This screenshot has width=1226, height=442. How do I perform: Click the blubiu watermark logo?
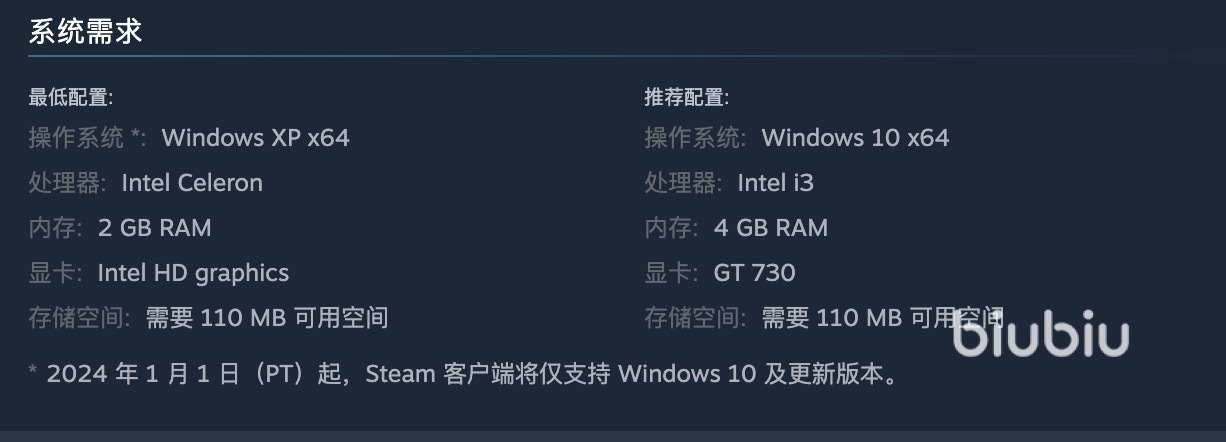pos(1040,335)
